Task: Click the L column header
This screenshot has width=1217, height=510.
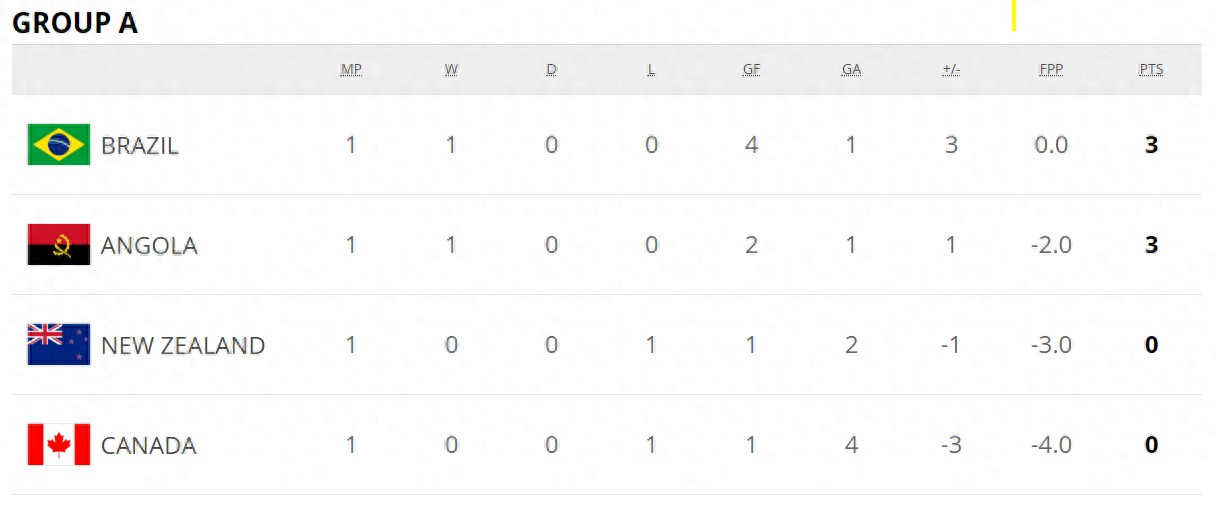Action: point(651,70)
